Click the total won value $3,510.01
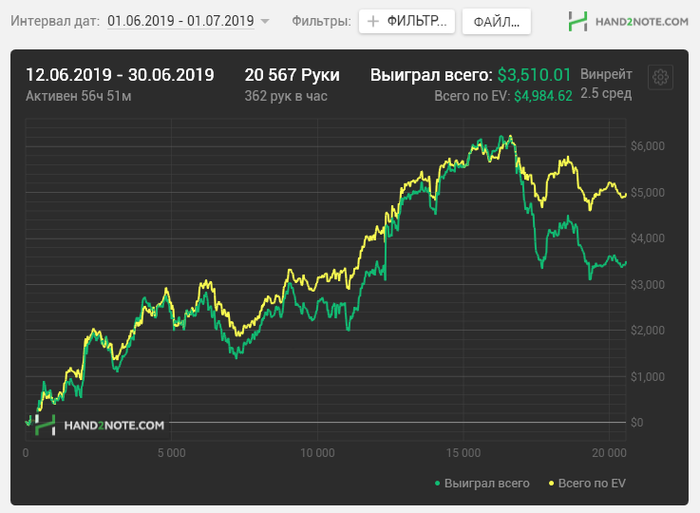 click(534, 75)
